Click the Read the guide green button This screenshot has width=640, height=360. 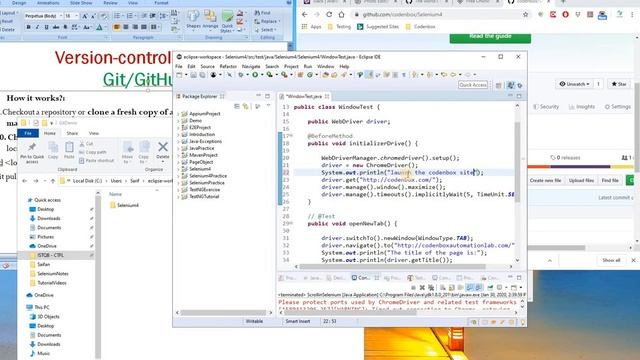click(490, 37)
